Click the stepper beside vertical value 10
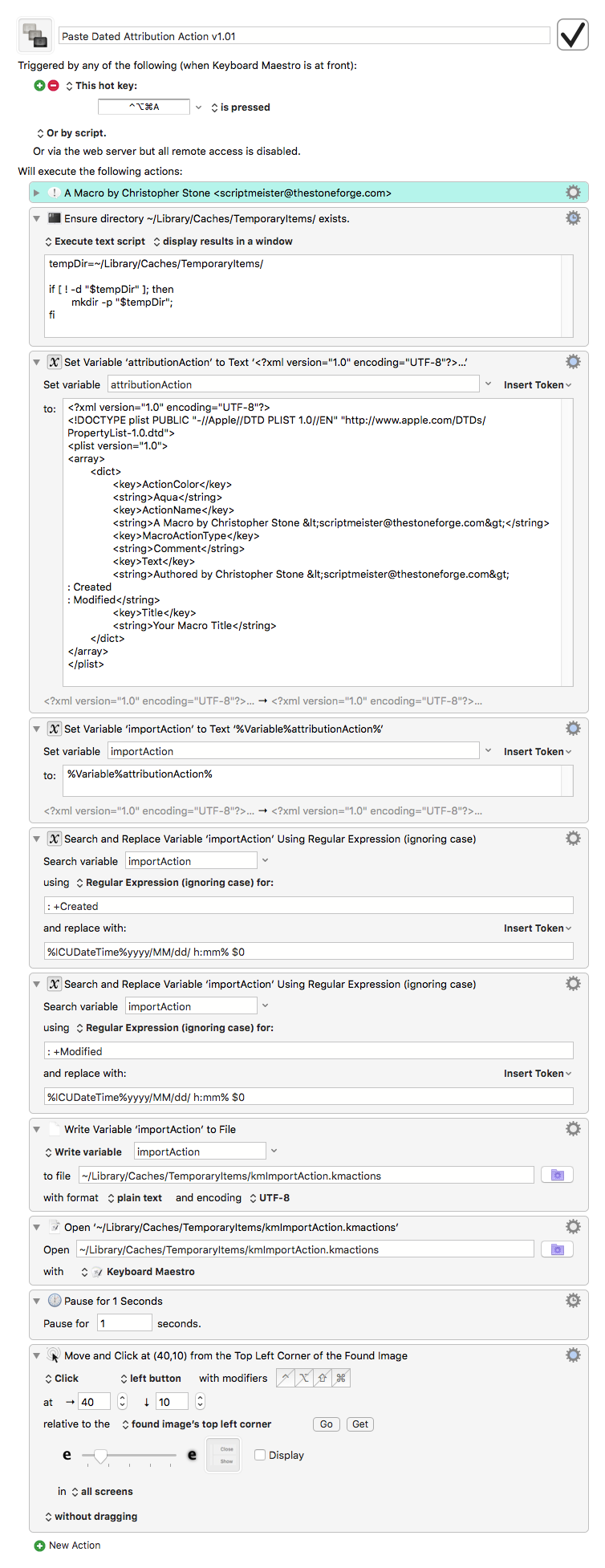Screen dimensions: 605x1568 point(200,1402)
